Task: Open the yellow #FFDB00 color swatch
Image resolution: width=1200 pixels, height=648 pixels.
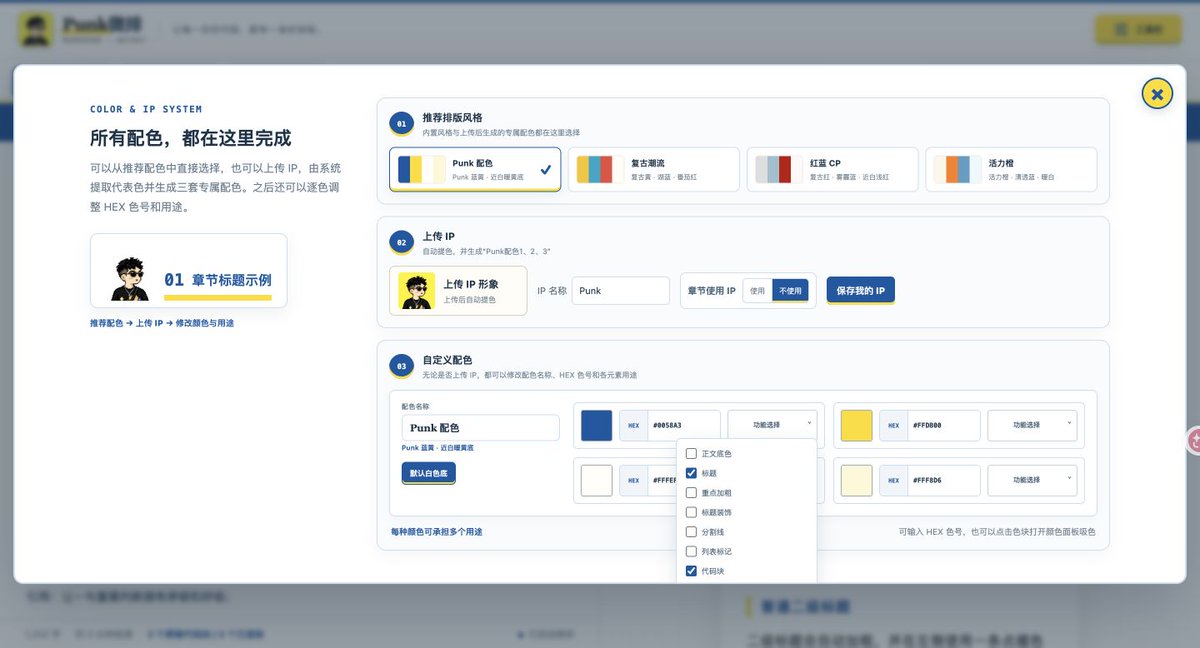Action: pyautogui.click(x=857, y=425)
